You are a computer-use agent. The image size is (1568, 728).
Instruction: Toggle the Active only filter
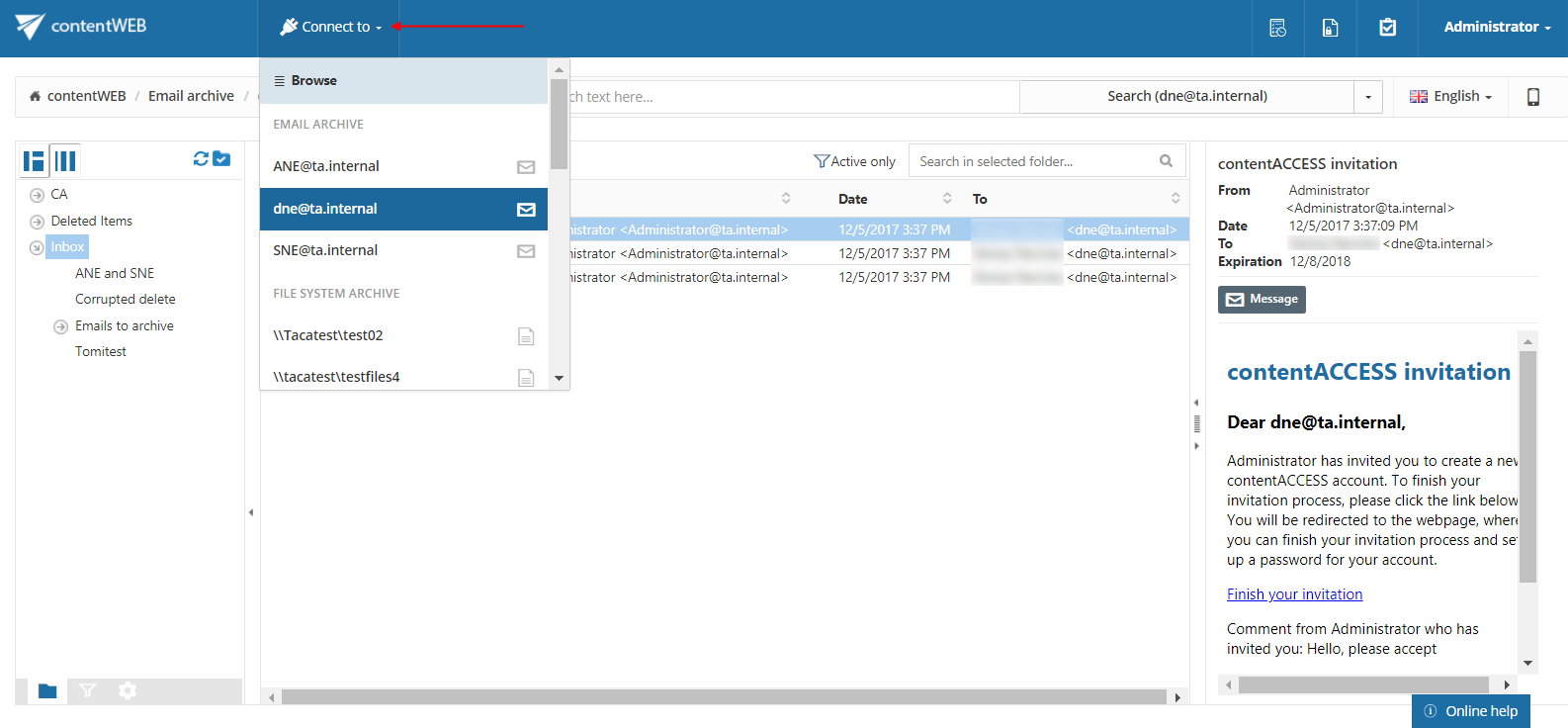pyautogui.click(x=854, y=161)
